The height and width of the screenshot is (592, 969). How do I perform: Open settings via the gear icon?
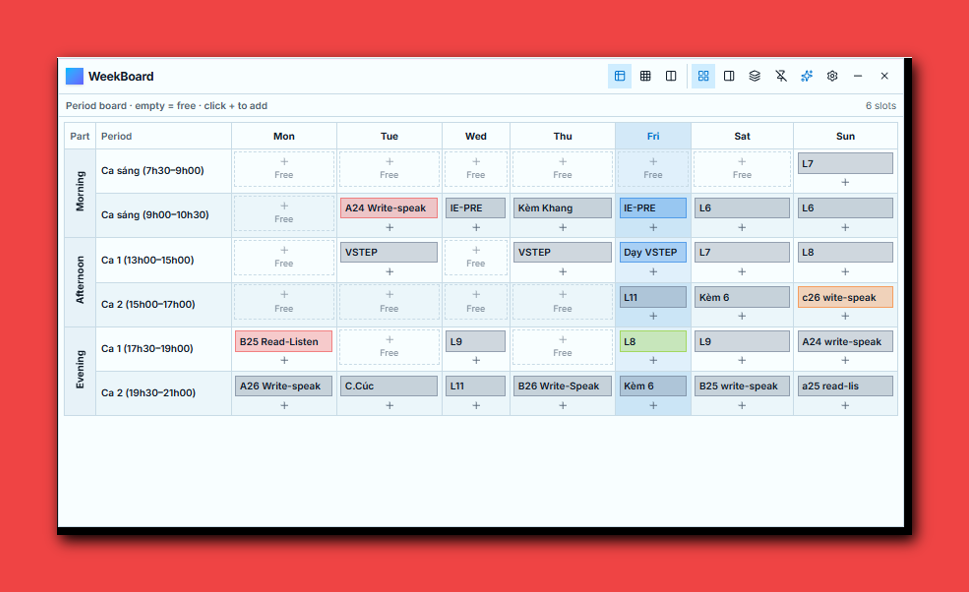click(x=832, y=76)
